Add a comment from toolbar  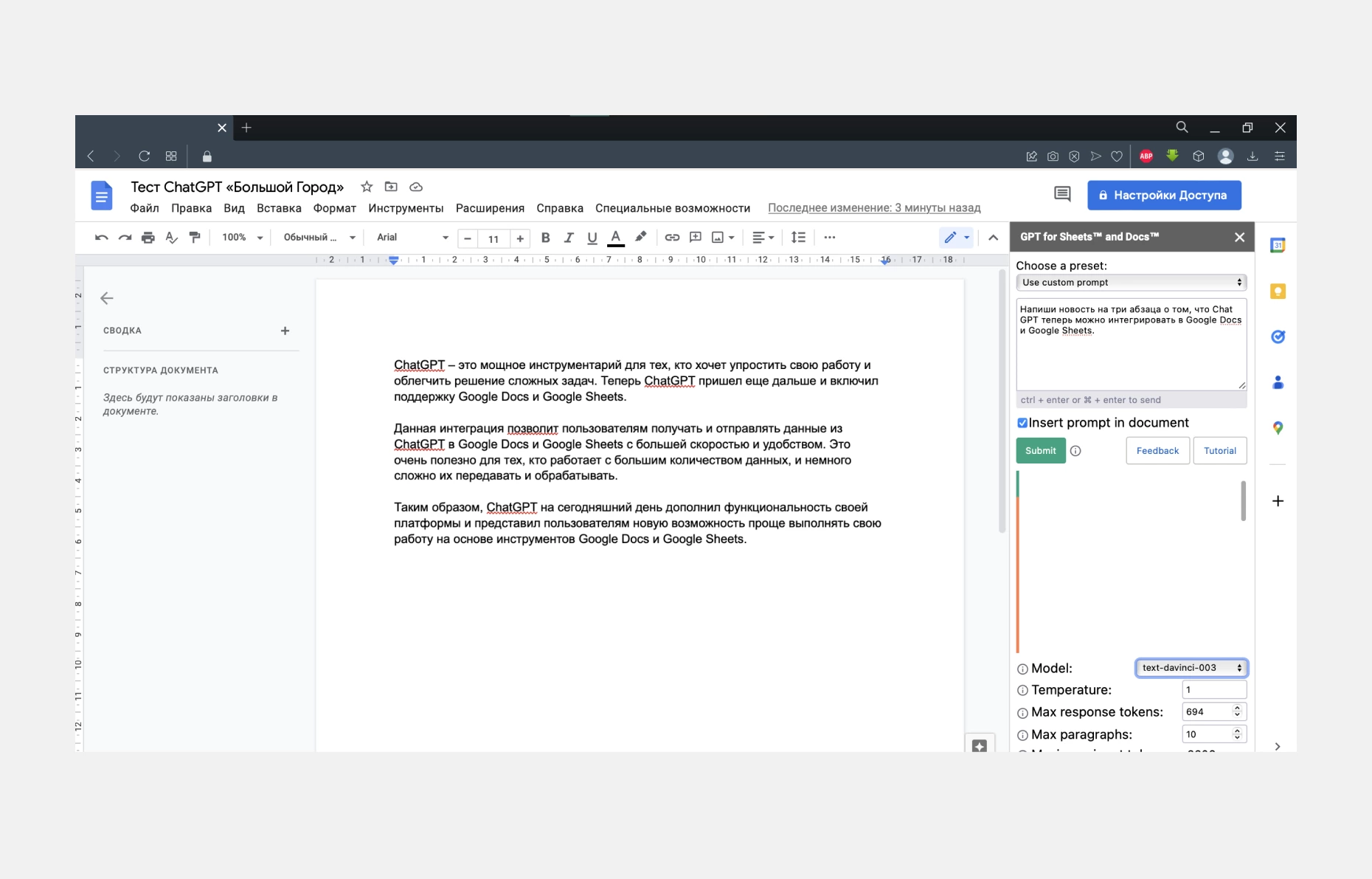[695, 238]
